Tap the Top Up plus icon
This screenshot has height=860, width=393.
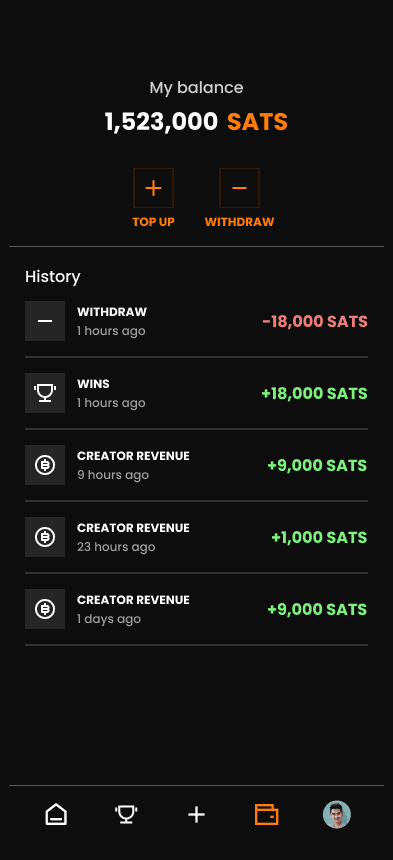[x=153, y=188]
